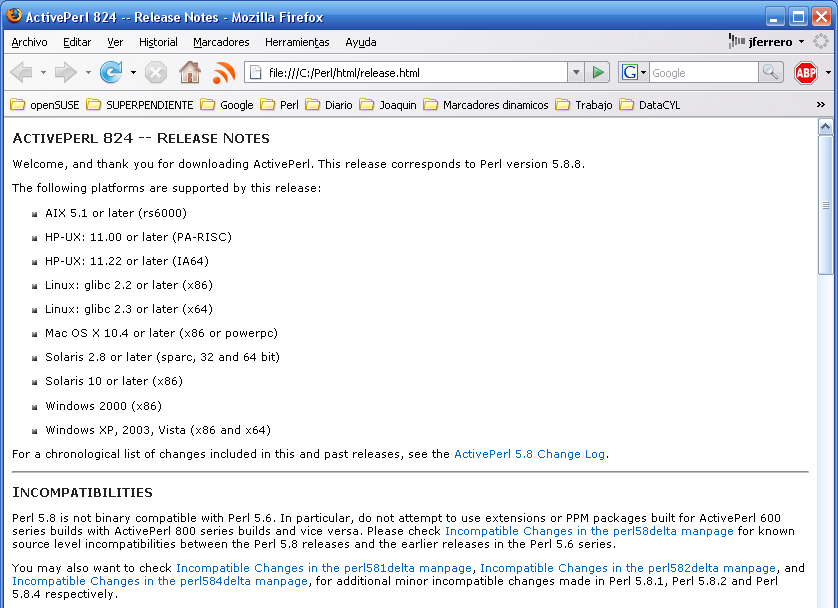838x608 pixels.
Task: Open the Archivo menu
Action: point(29,42)
